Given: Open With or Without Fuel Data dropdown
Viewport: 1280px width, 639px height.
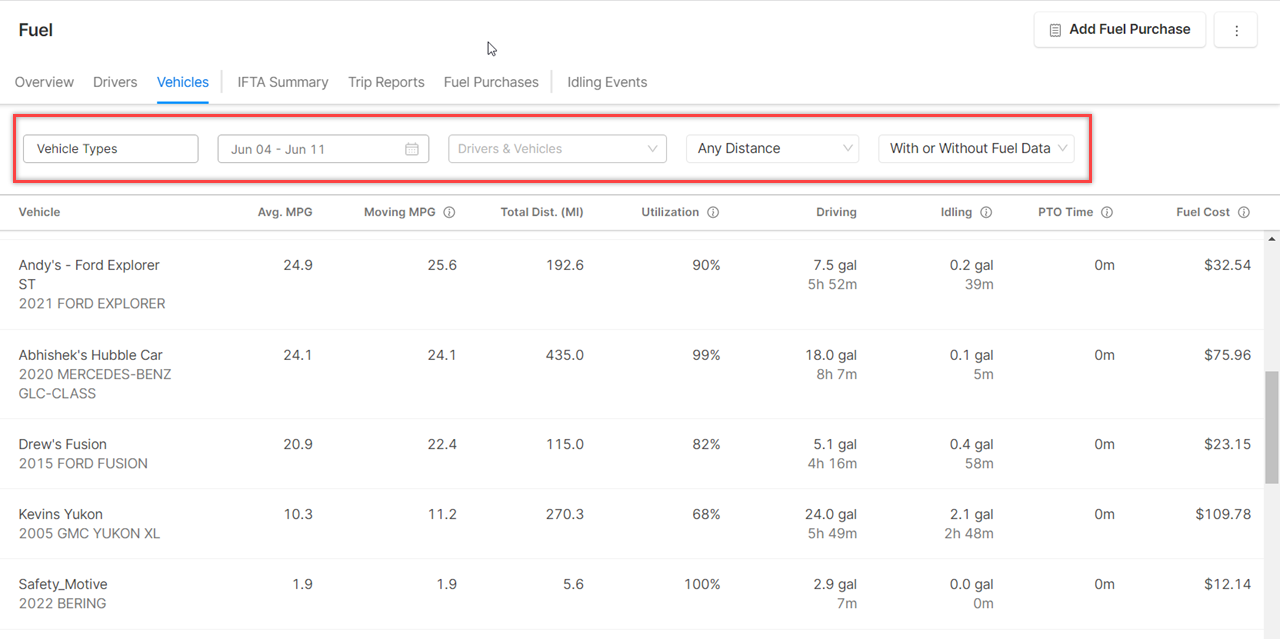Looking at the screenshot, I should click(976, 149).
